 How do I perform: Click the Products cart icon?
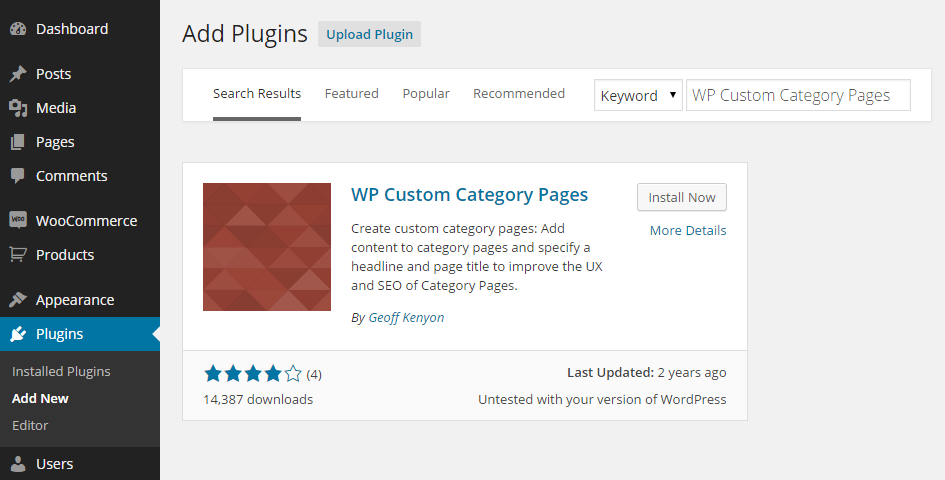pos(18,254)
